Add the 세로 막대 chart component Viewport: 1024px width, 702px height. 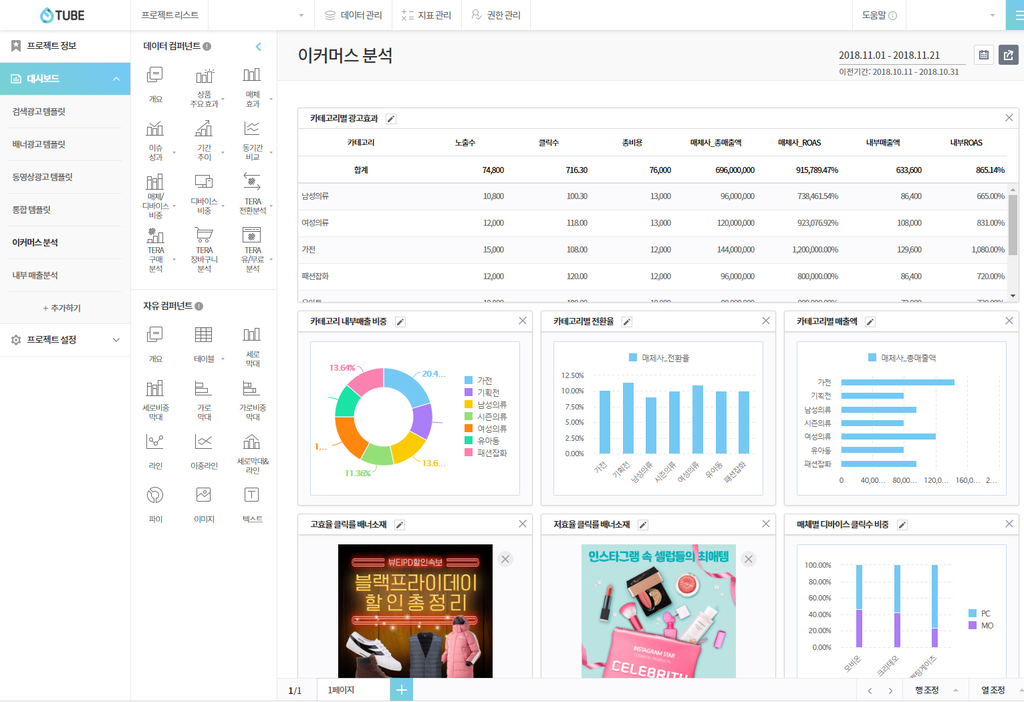252,347
